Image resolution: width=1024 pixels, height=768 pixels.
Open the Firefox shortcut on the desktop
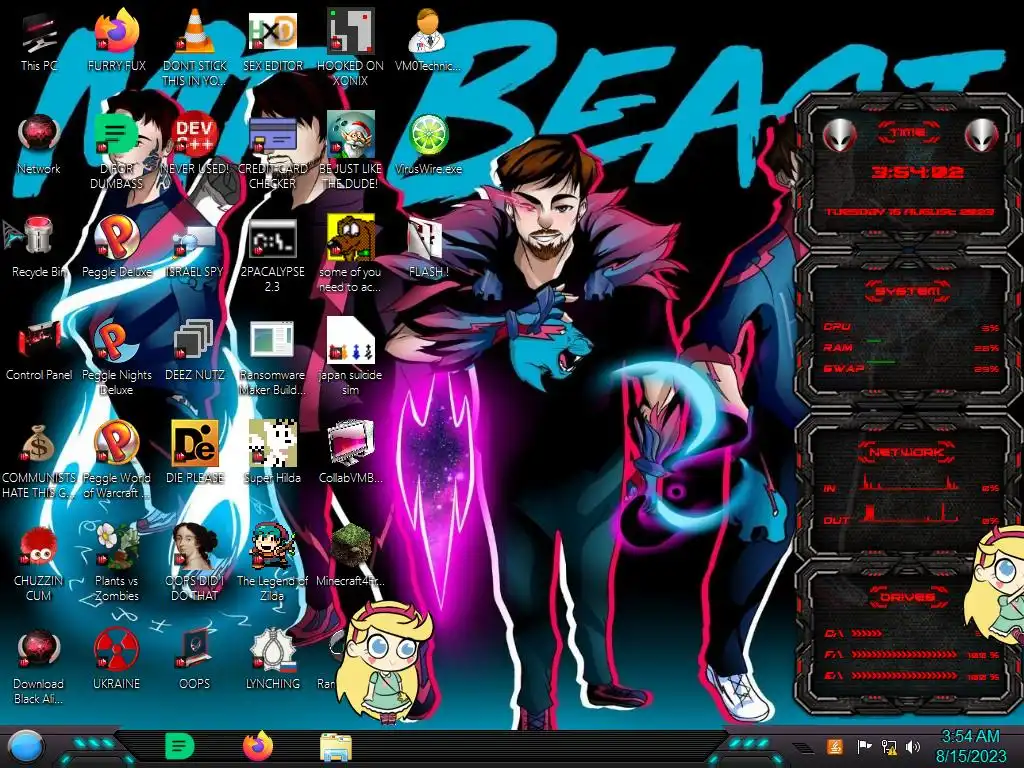click(117, 41)
